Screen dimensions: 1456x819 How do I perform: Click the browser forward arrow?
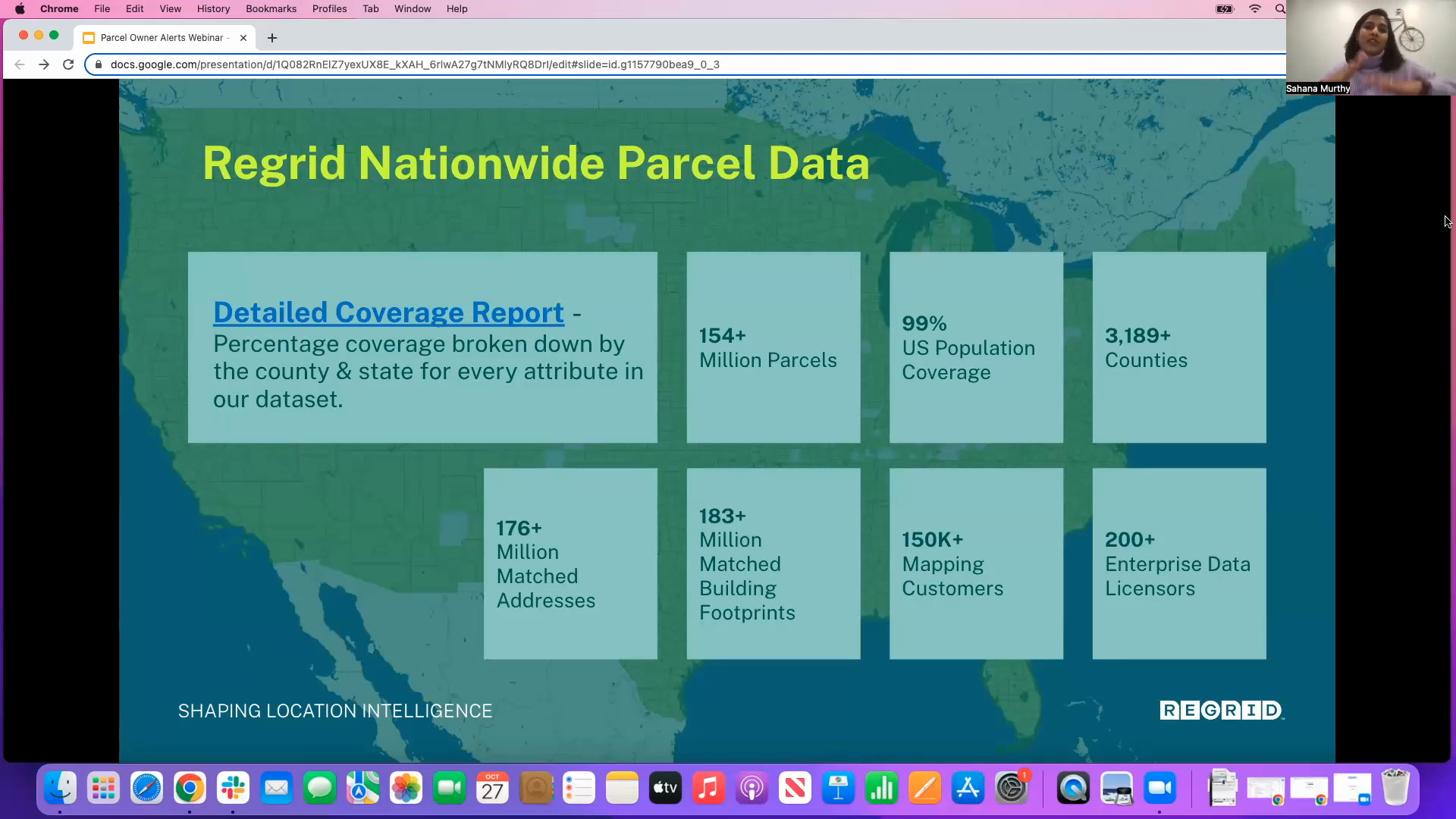44,64
